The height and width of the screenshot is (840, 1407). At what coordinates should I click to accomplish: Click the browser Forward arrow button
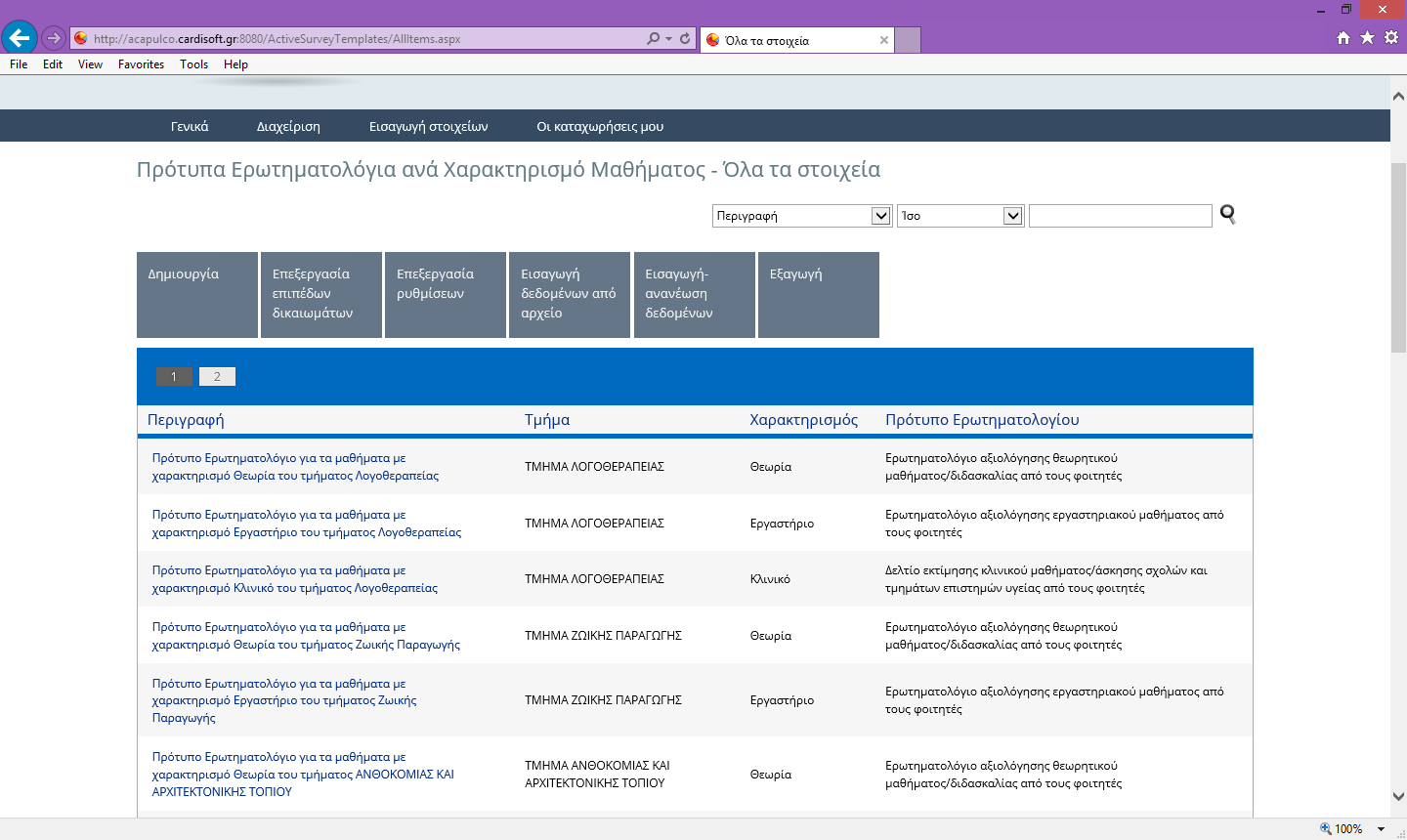pyautogui.click(x=54, y=39)
